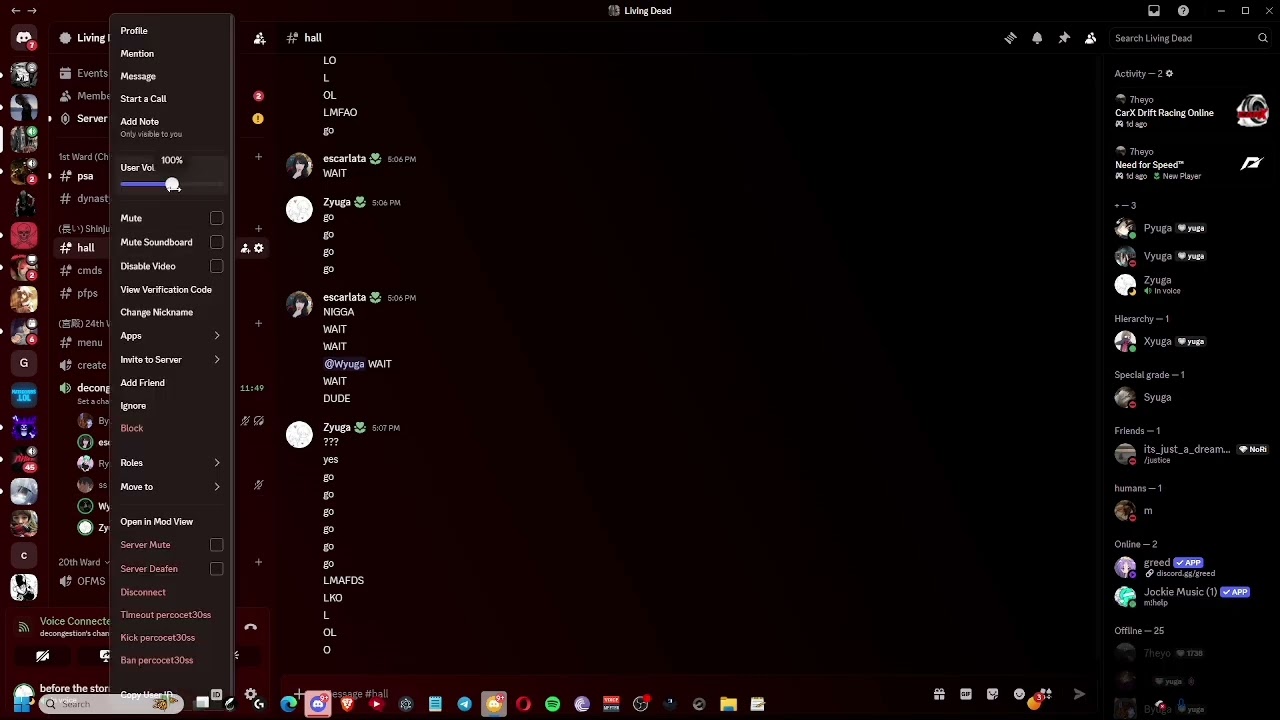Open the Inbox icon in title bar
This screenshot has width=1280, height=720.
1154,10
